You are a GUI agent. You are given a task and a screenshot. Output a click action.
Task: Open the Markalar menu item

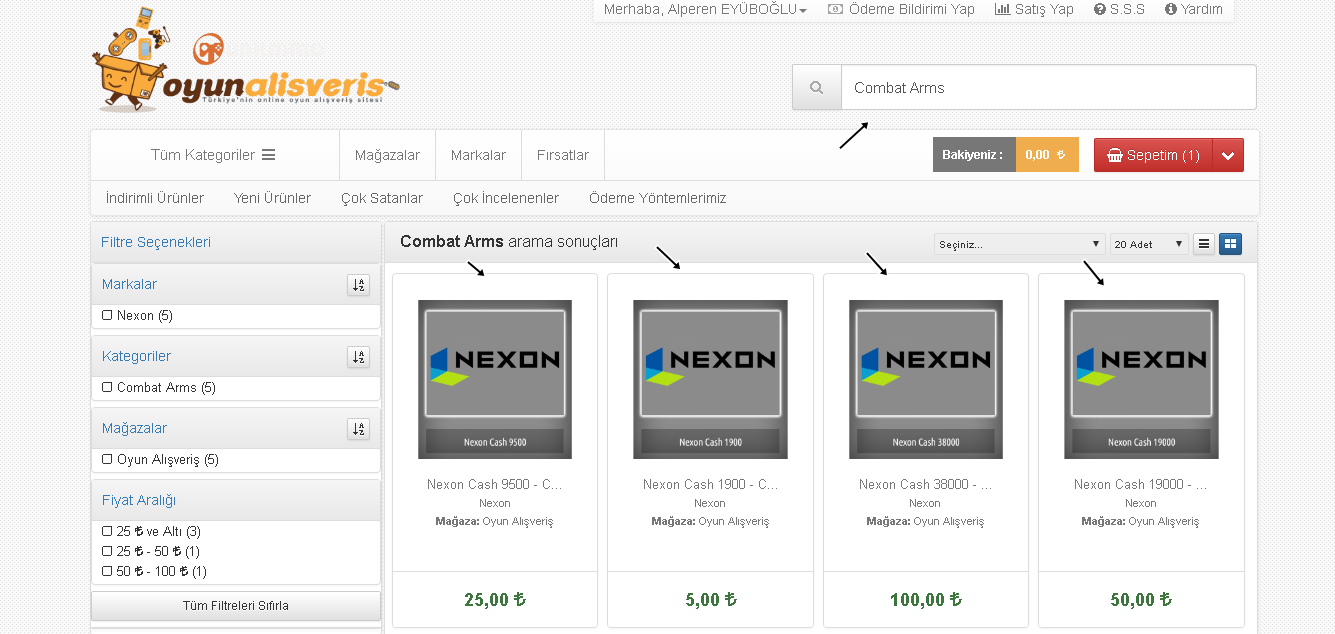pos(478,155)
